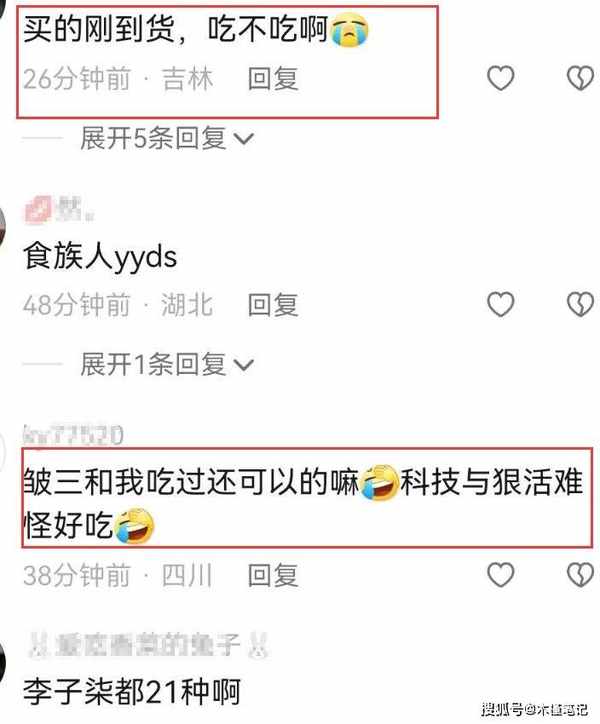Open the blurred username above Sichuan comment
Viewport: 600px width, 724px height.
(x=73, y=435)
